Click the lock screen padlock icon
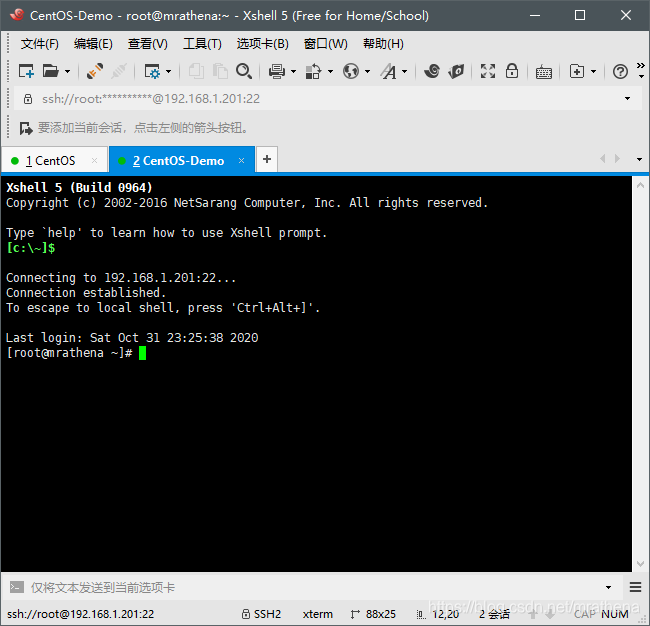Screen dimensions: 650x626 [512, 71]
